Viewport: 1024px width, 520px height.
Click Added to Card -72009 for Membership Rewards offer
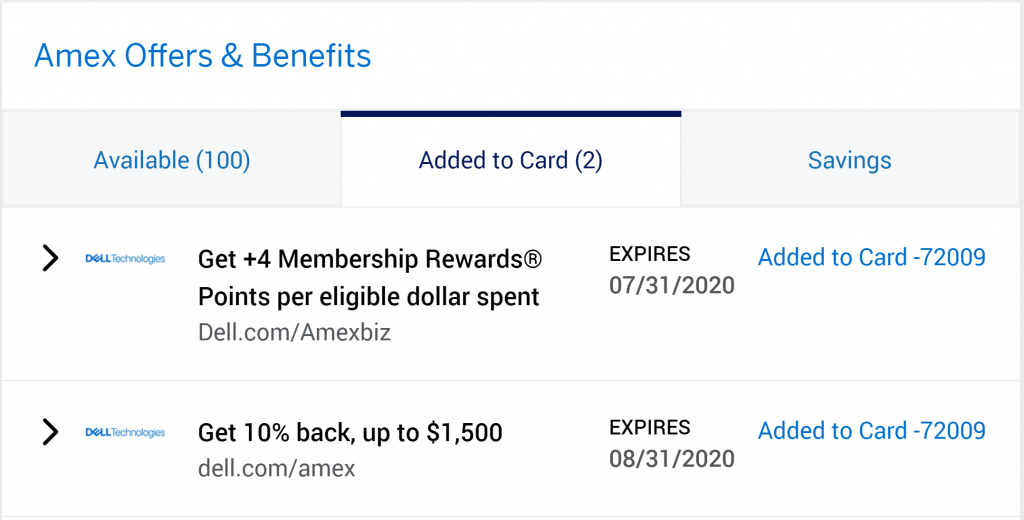872,257
